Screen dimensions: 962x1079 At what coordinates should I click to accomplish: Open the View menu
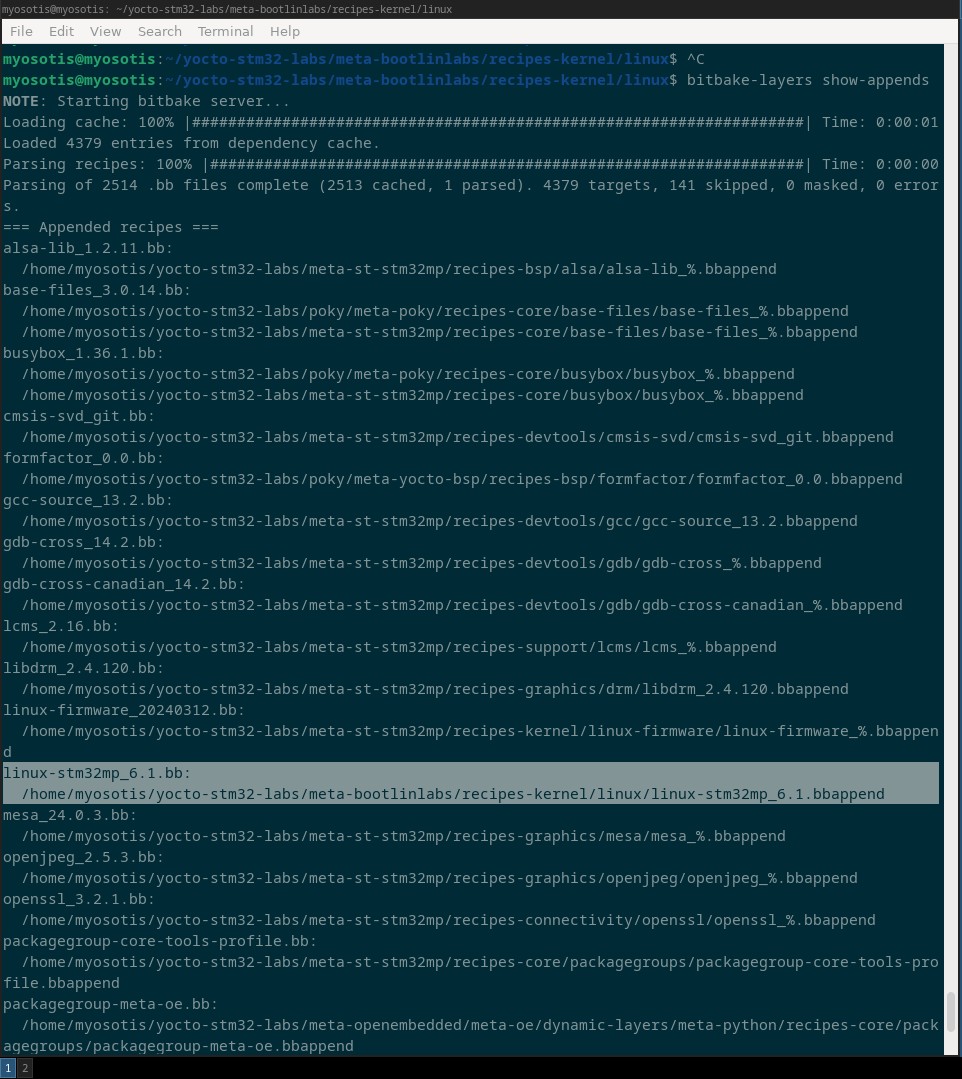(x=105, y=31)
